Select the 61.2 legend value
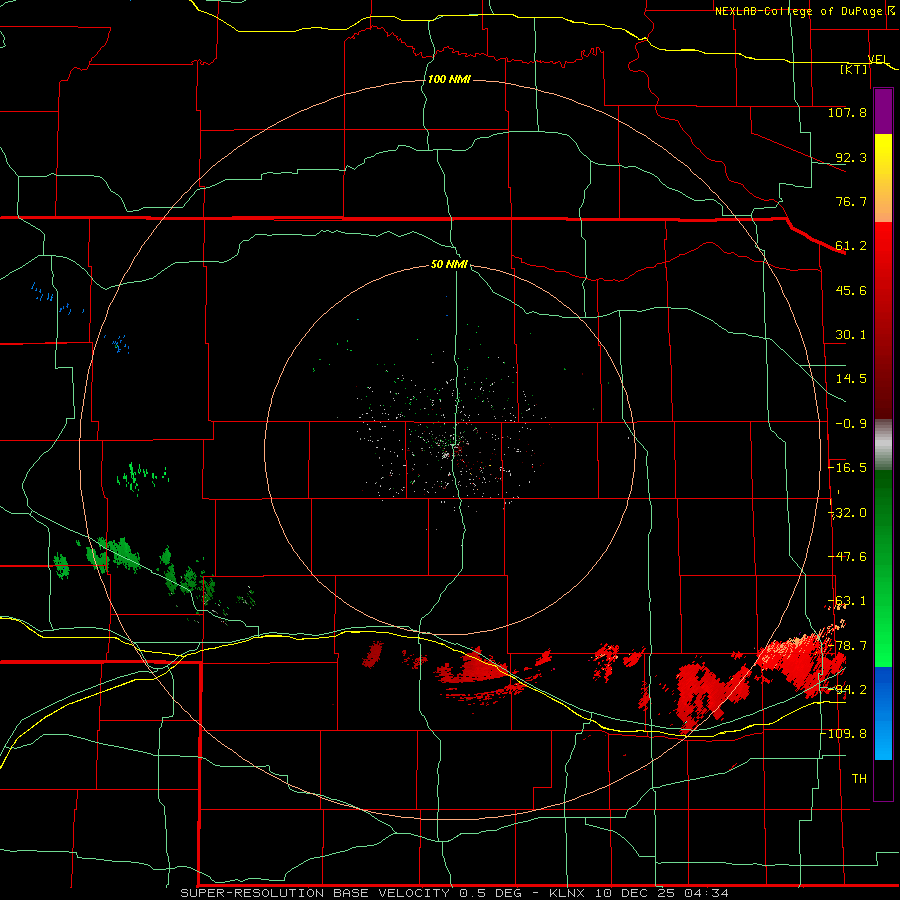Image resolution: width=900 pixels, height=900 pixels. click(851, 246)
